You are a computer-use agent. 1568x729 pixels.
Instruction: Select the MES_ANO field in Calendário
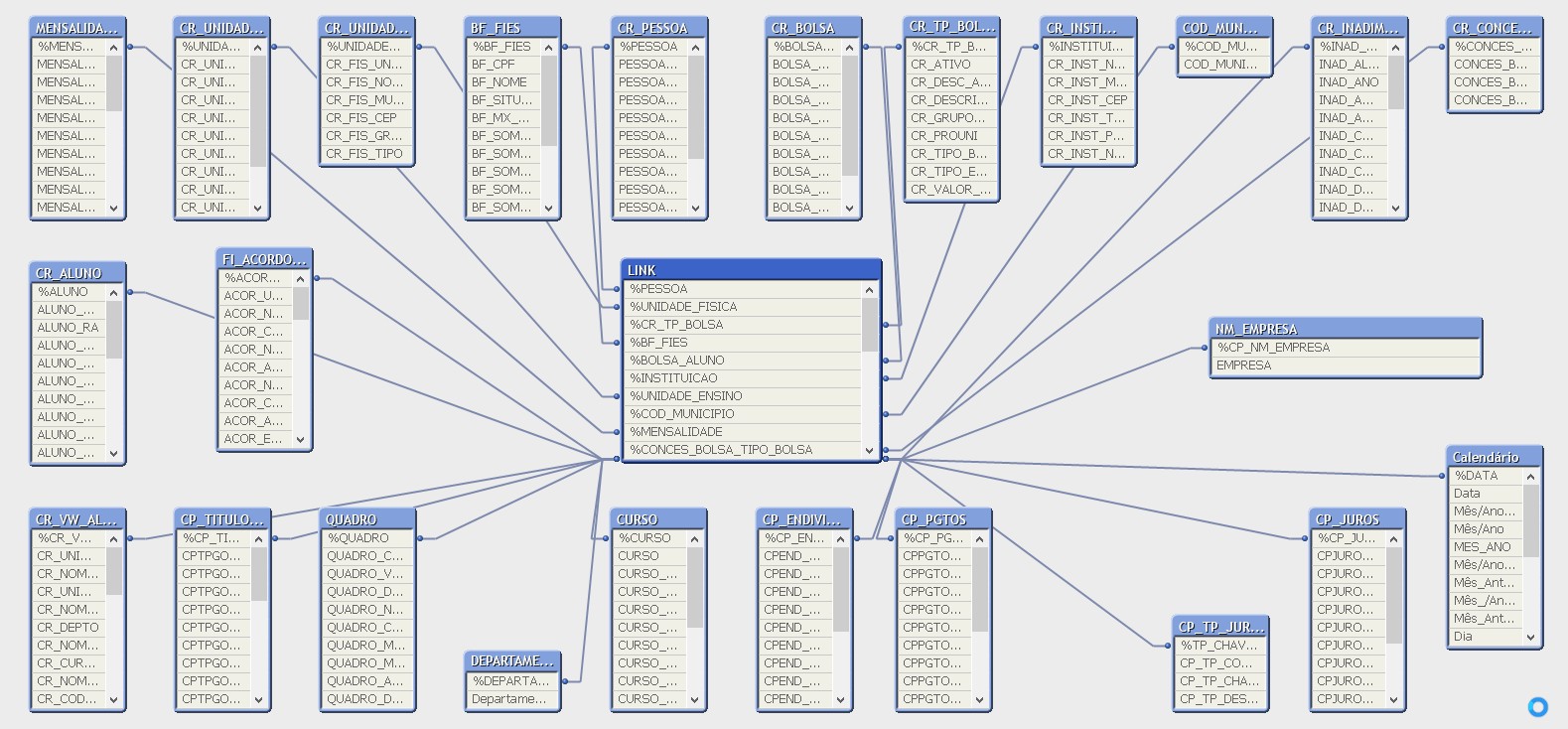1486,547
